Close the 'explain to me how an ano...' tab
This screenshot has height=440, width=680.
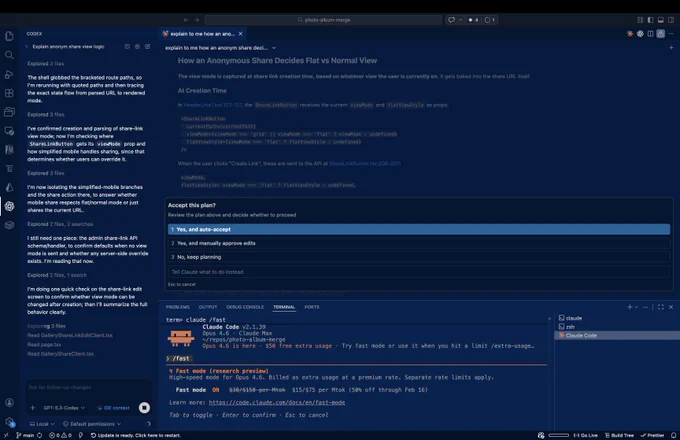click(240, 34)
